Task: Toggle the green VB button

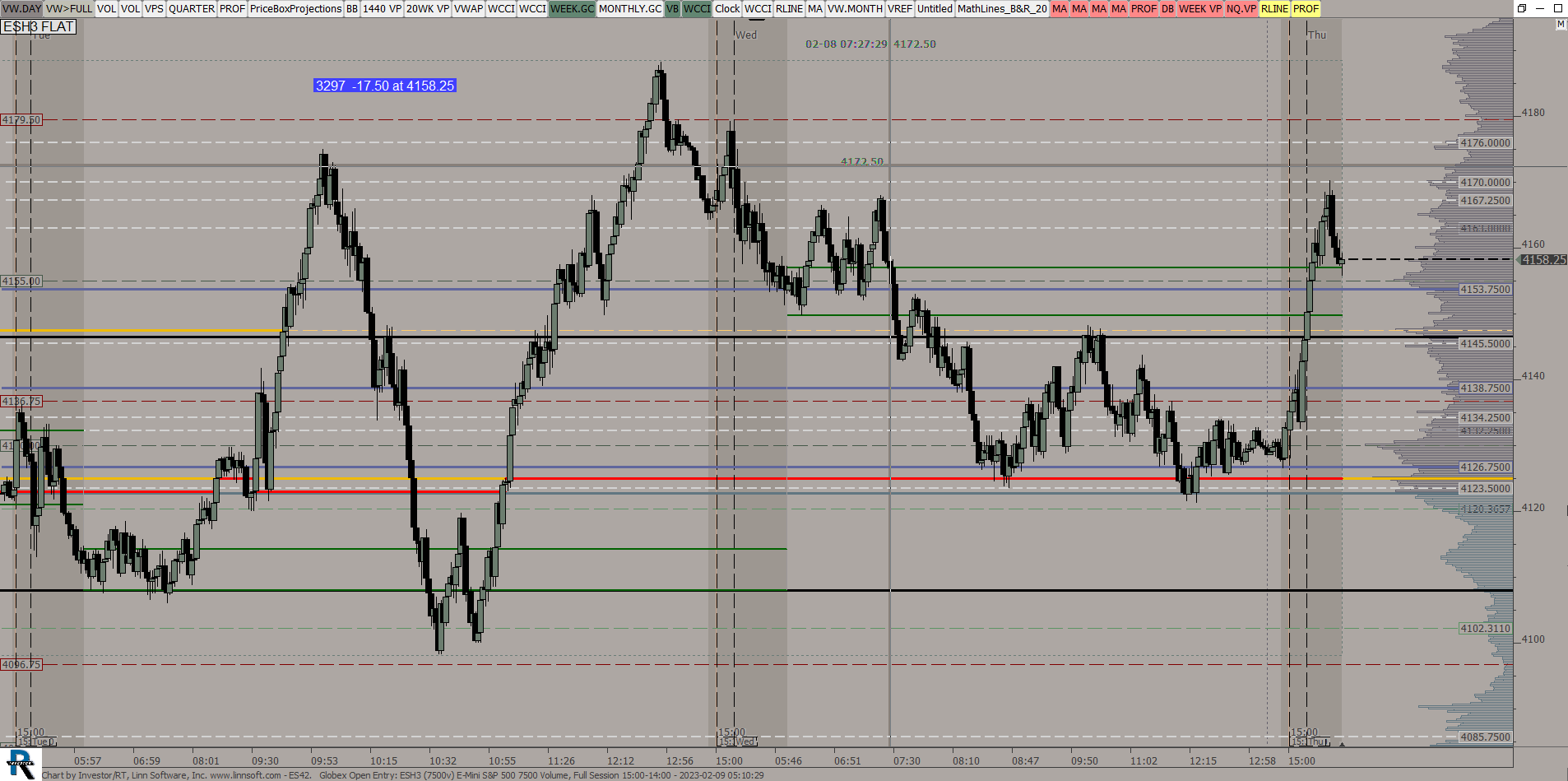Action: point(672,8)
